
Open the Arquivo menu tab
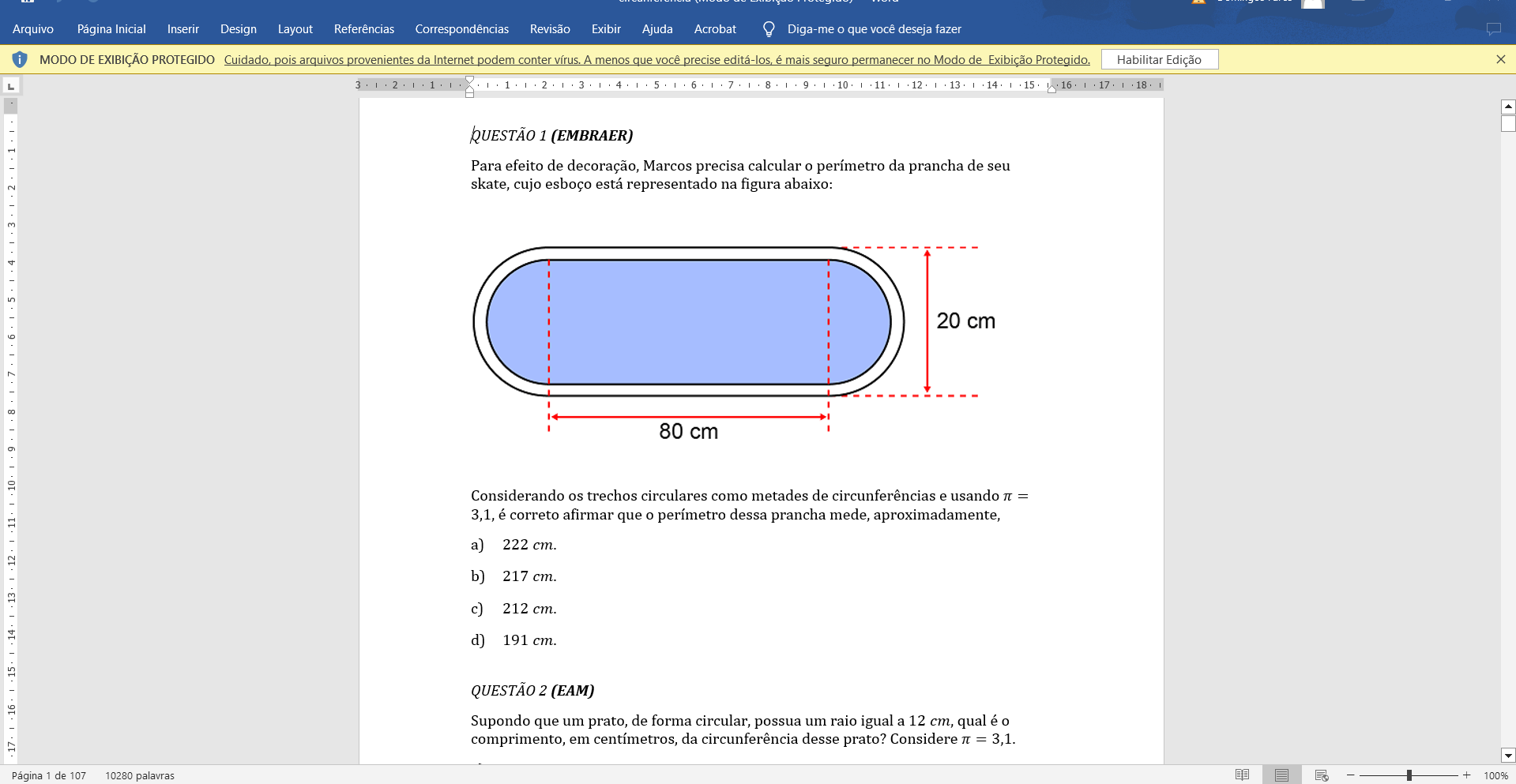33,29
